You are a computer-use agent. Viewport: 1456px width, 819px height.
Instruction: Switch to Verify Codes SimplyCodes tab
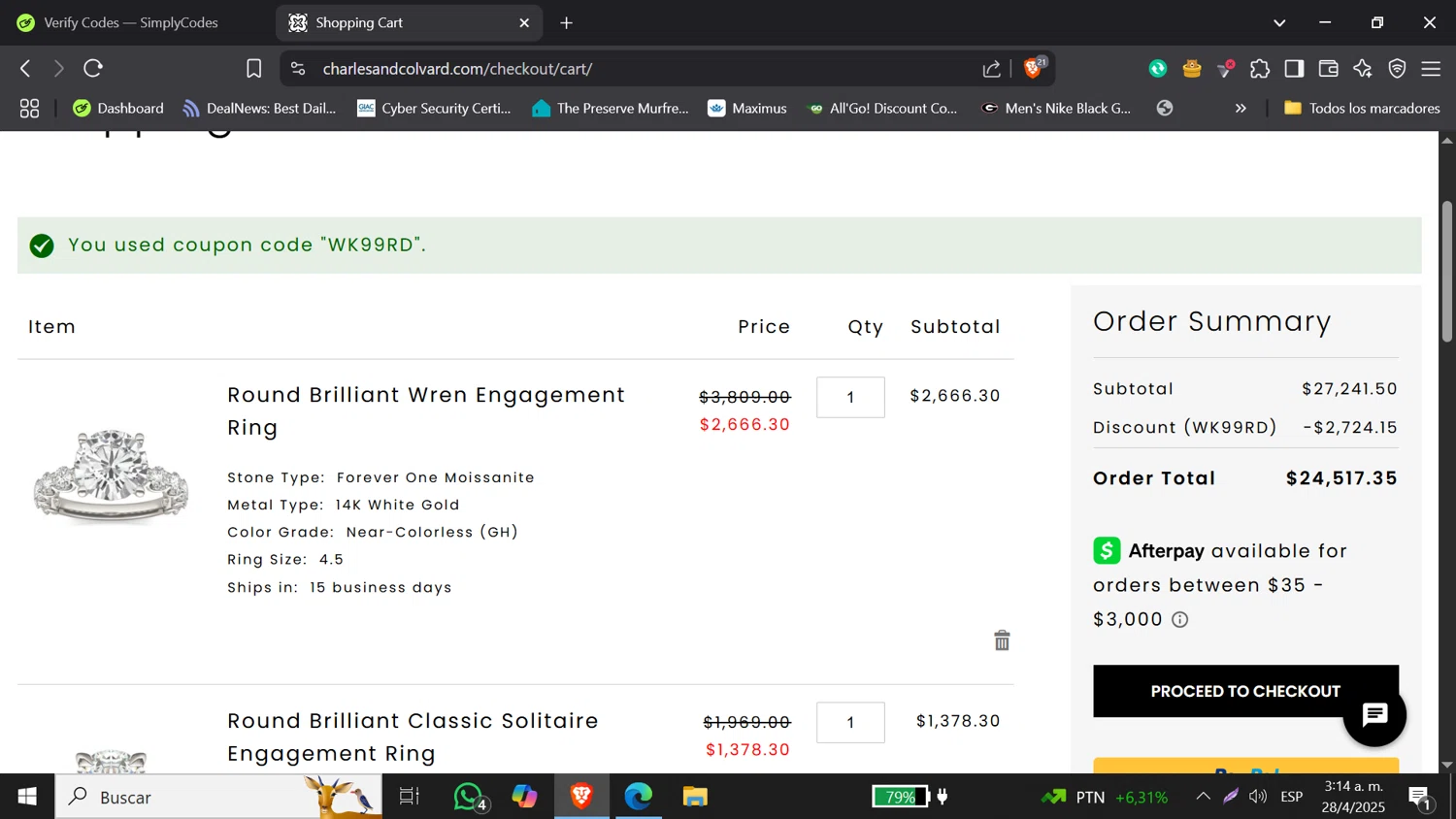(131, 22)
